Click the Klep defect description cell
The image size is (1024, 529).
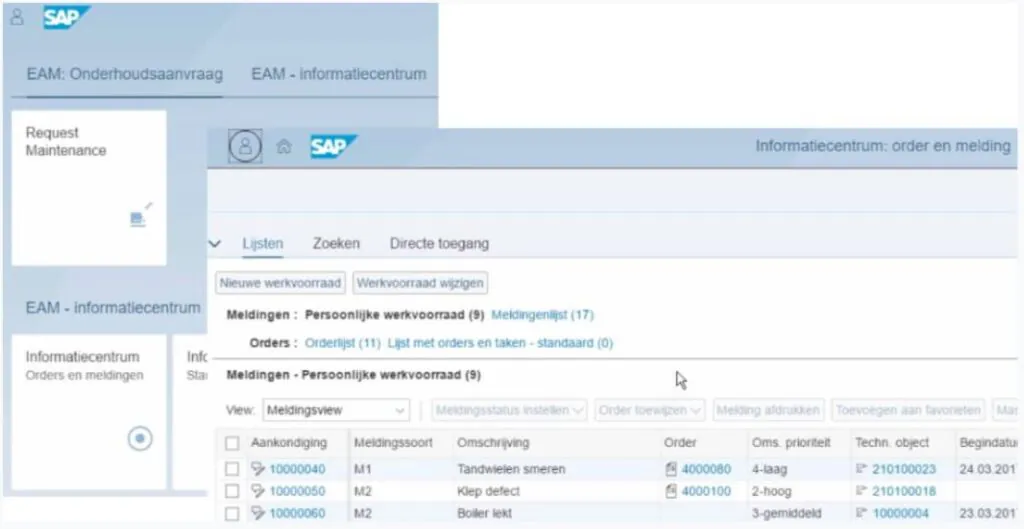tap(488, 491)
